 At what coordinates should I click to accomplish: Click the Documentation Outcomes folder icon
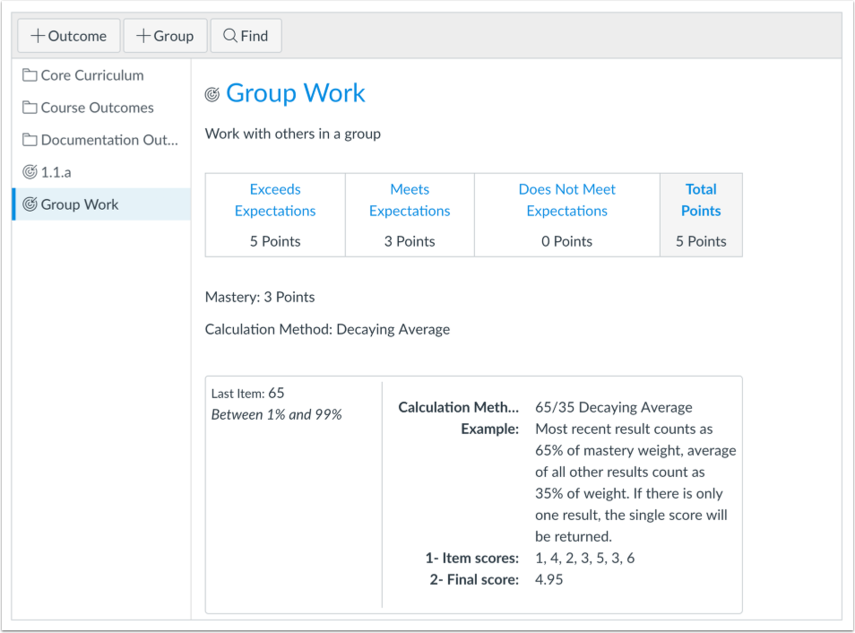tap(29, 140)
